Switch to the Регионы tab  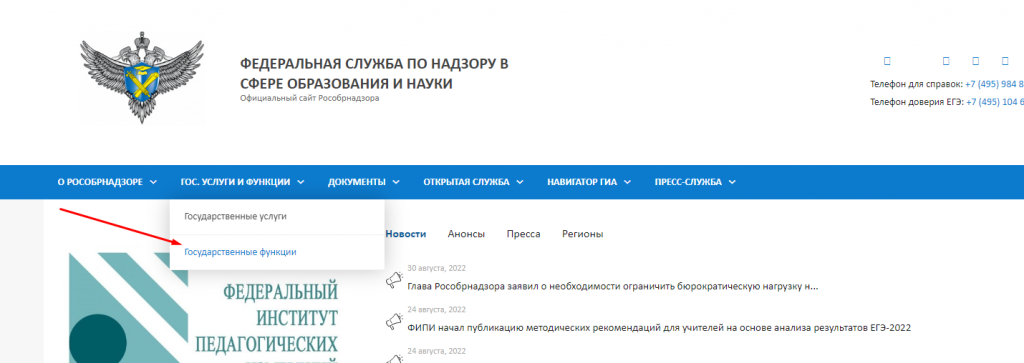click(x=583, y=234)
